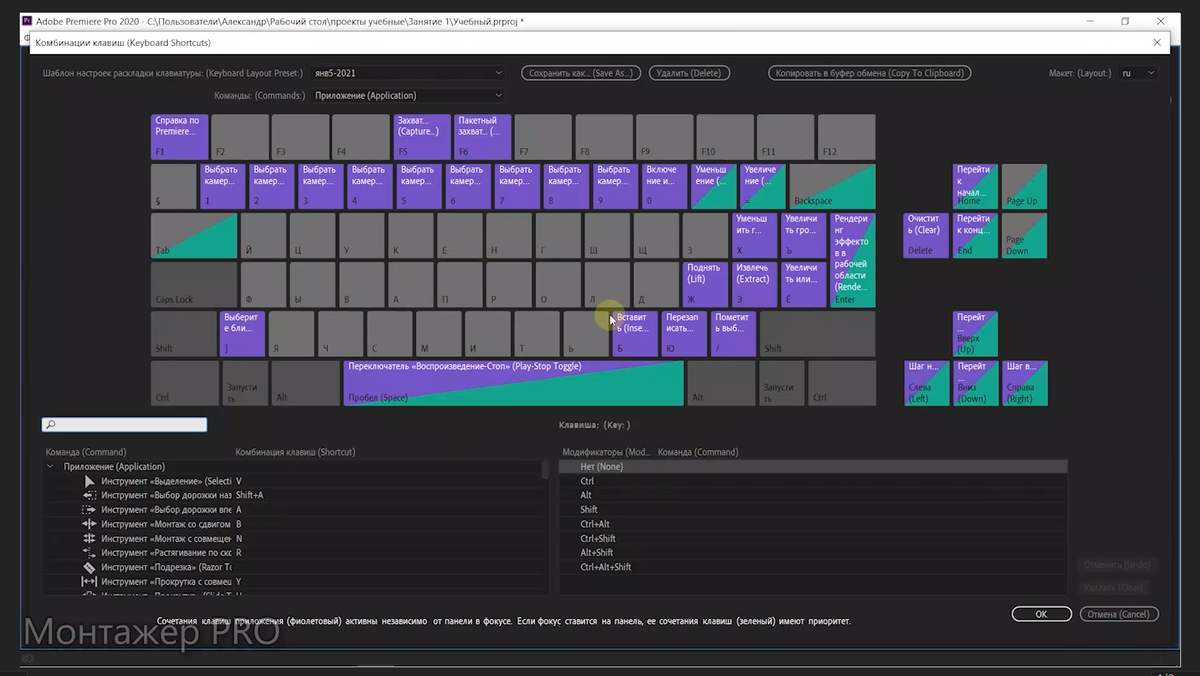Select the Нет (None) modifier row
This screenshot has width=1200, height=676.
813,467
